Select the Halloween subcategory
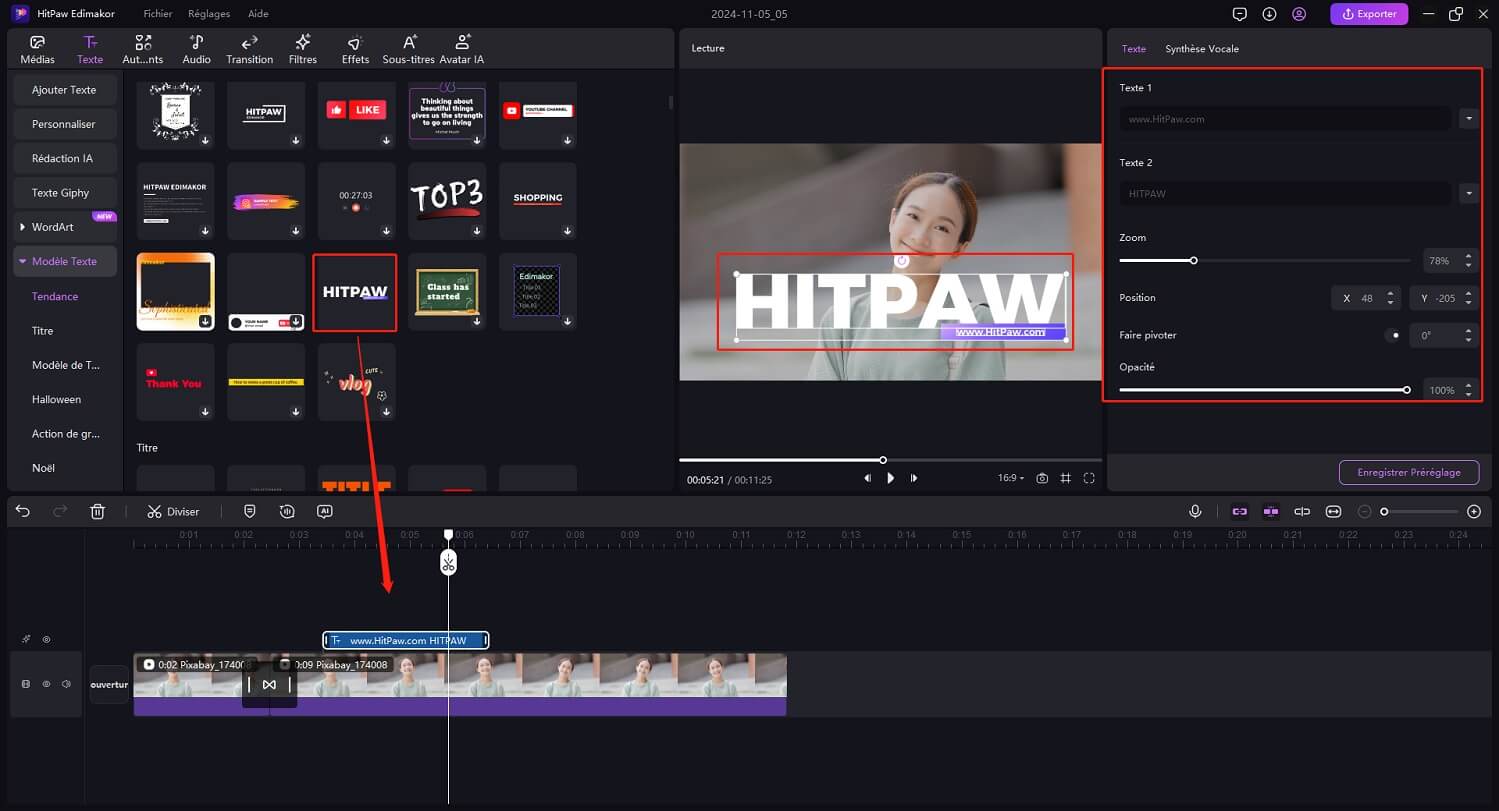The image size is (1499, 811). (56, 399)
